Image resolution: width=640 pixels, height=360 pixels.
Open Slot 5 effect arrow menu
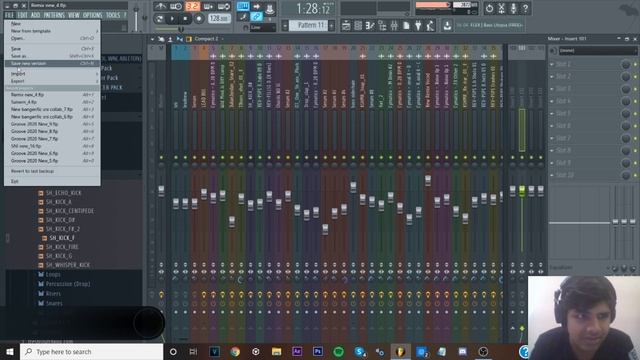click(x=552, y=113)
